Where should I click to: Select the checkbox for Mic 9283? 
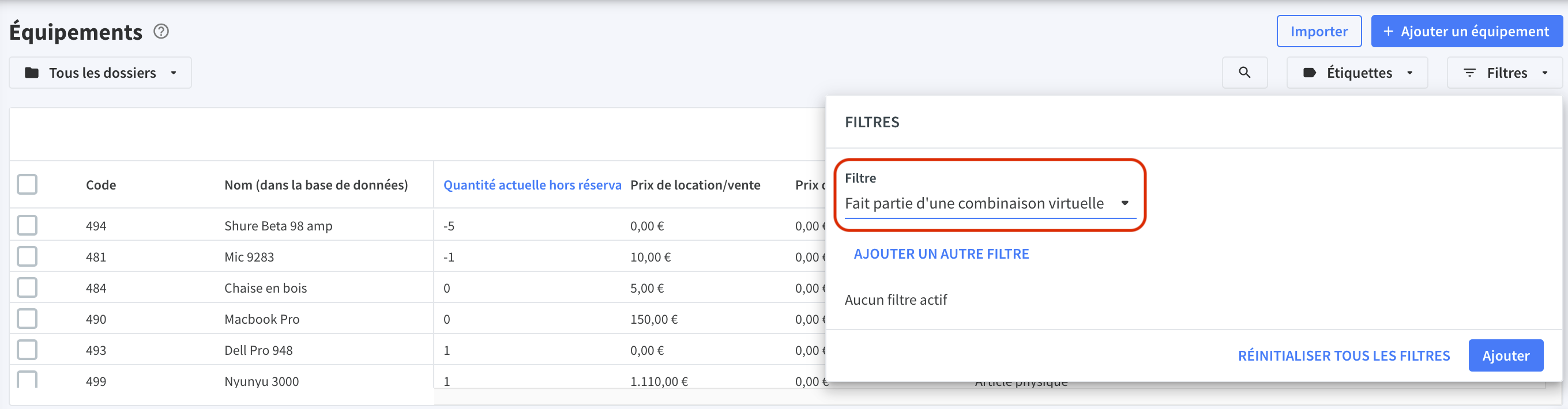(27, 256)
